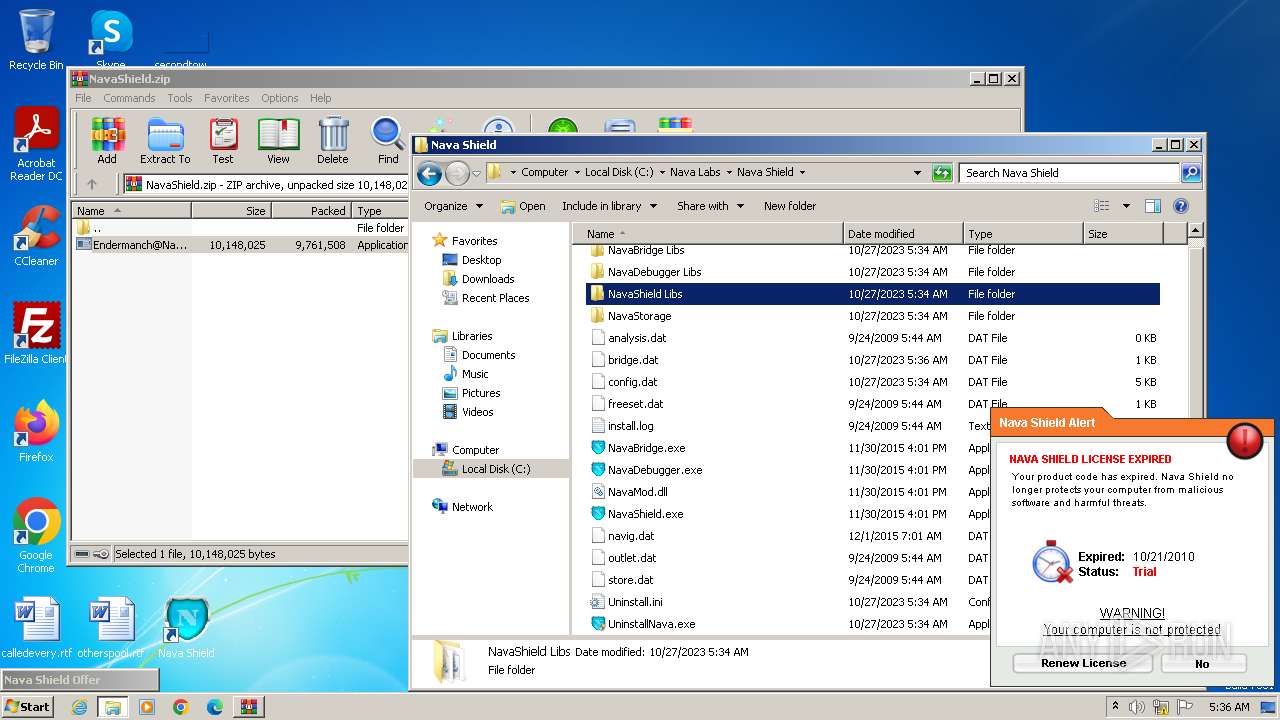Open the Tools menu in WinRAR
Image resolution: width=1280 pixels, height=720 pixels.
click(x=180, y=98)
